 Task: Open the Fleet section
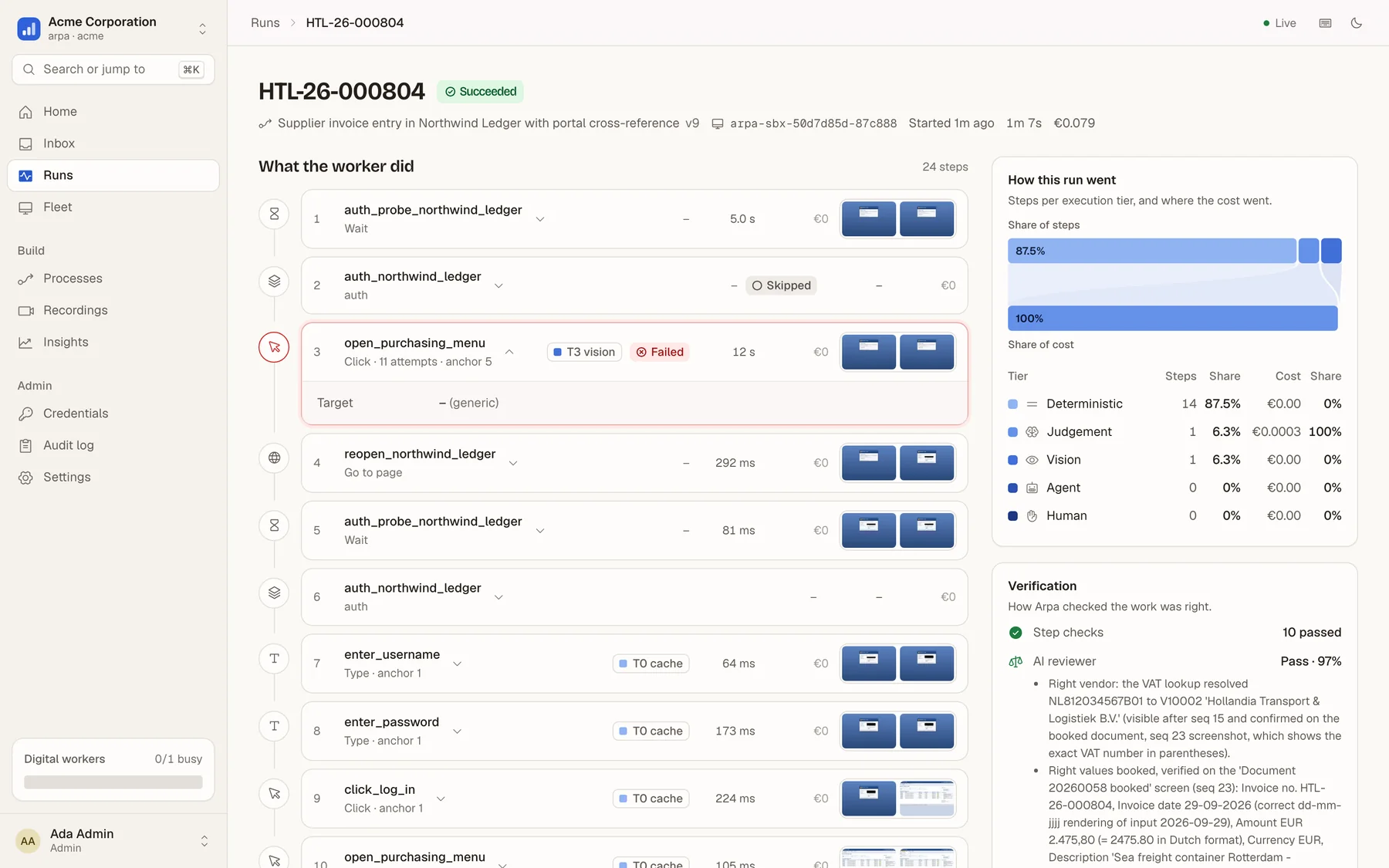pos(113,207)
